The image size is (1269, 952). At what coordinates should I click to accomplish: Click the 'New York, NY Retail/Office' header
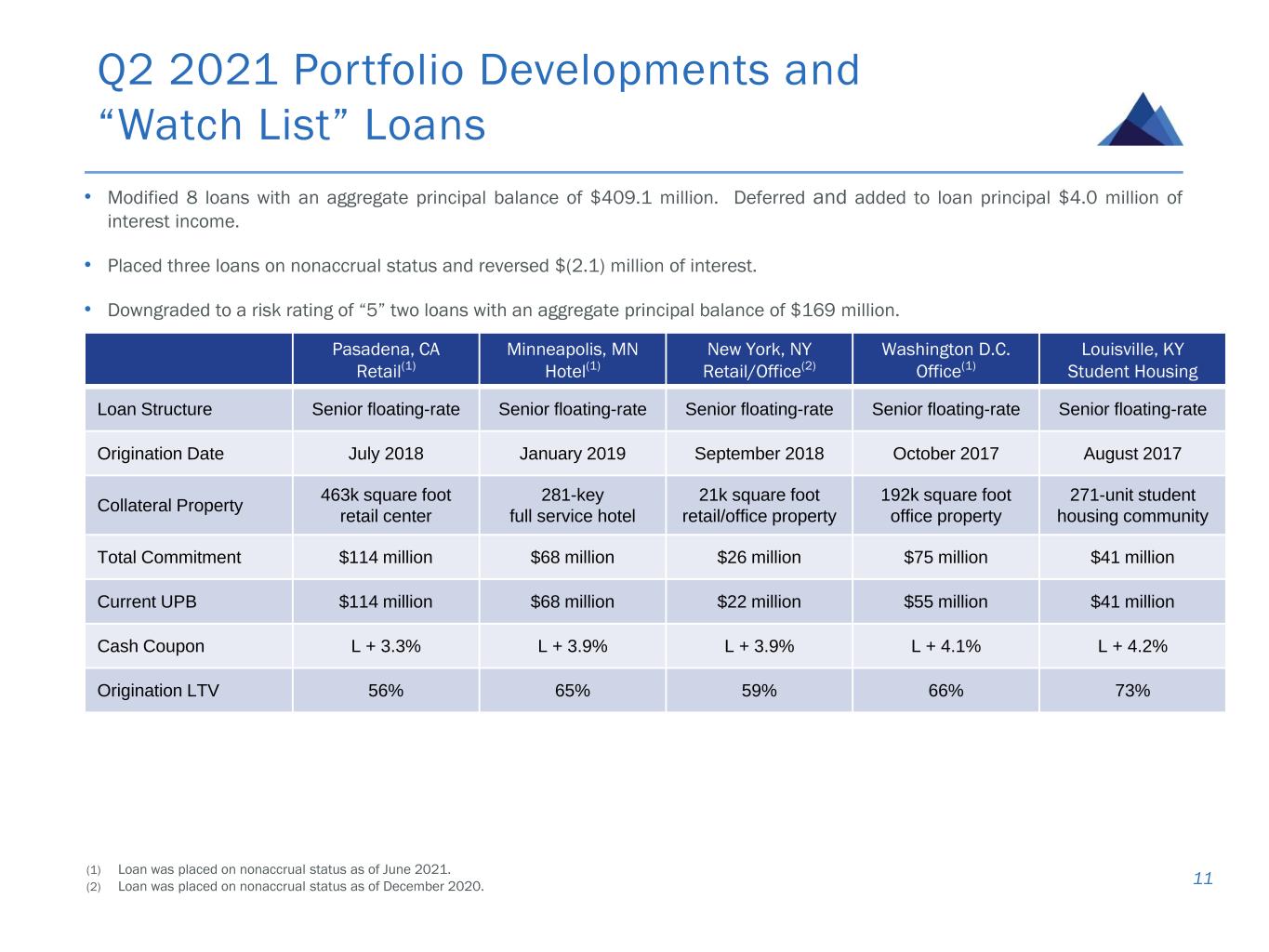(x=759, y=361)
